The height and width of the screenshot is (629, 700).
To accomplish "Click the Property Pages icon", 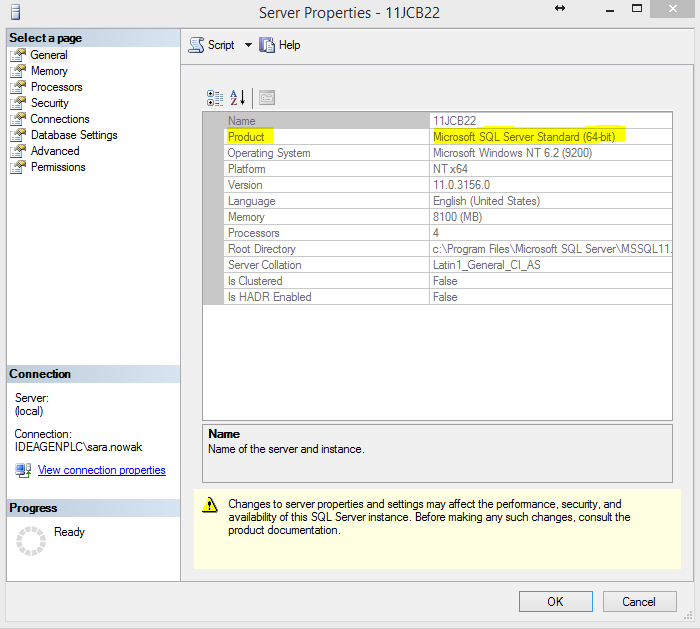I will [x=267, y=98].
